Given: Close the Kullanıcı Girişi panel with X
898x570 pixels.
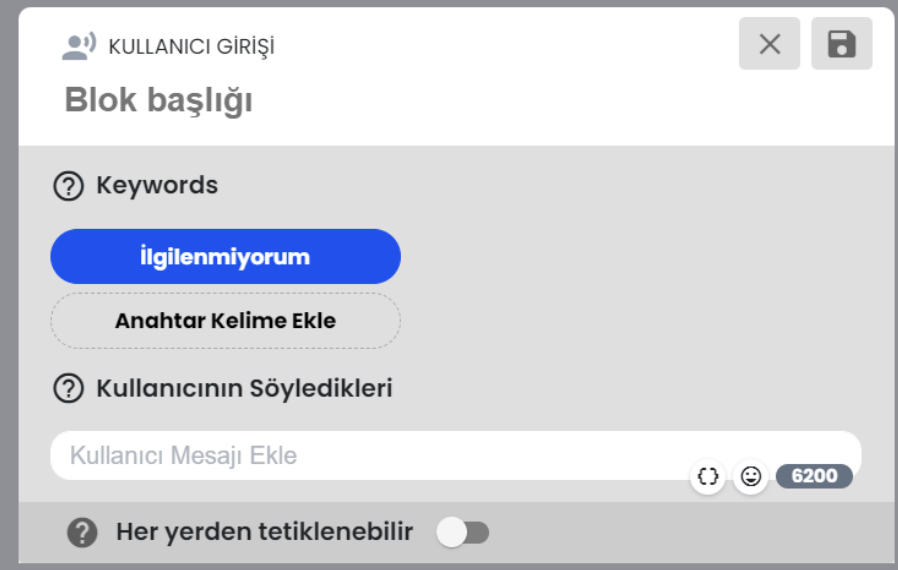Looking at the screenshot, I should tap(769, 44).
